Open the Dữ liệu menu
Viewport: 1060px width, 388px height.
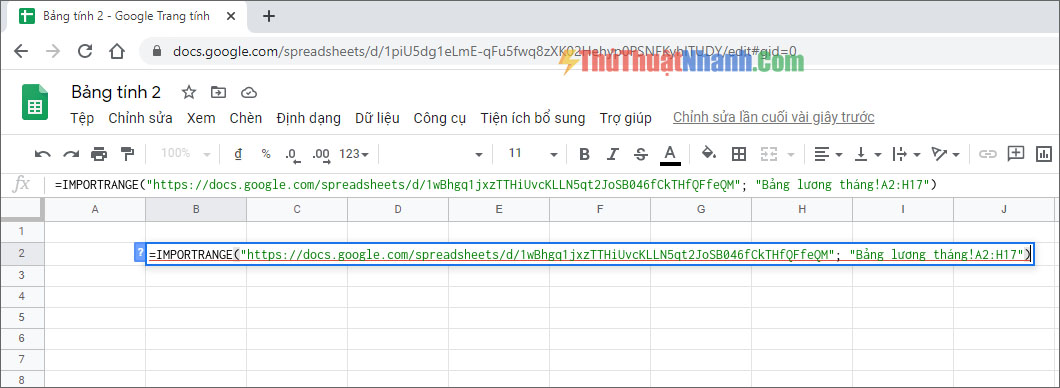[377, 118]
